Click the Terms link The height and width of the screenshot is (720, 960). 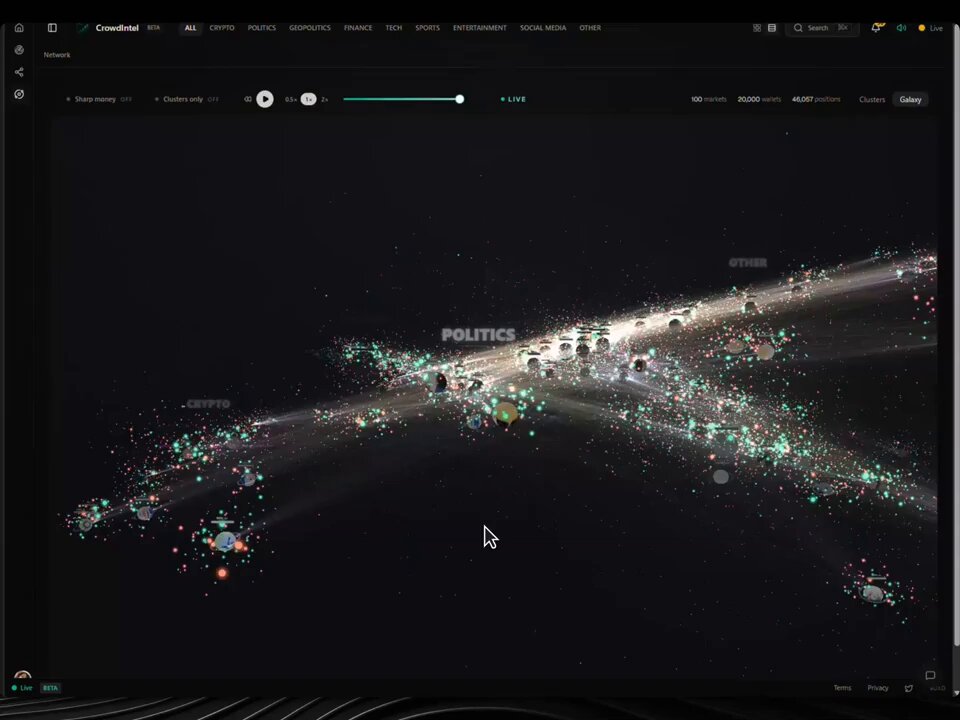point(842,688)
